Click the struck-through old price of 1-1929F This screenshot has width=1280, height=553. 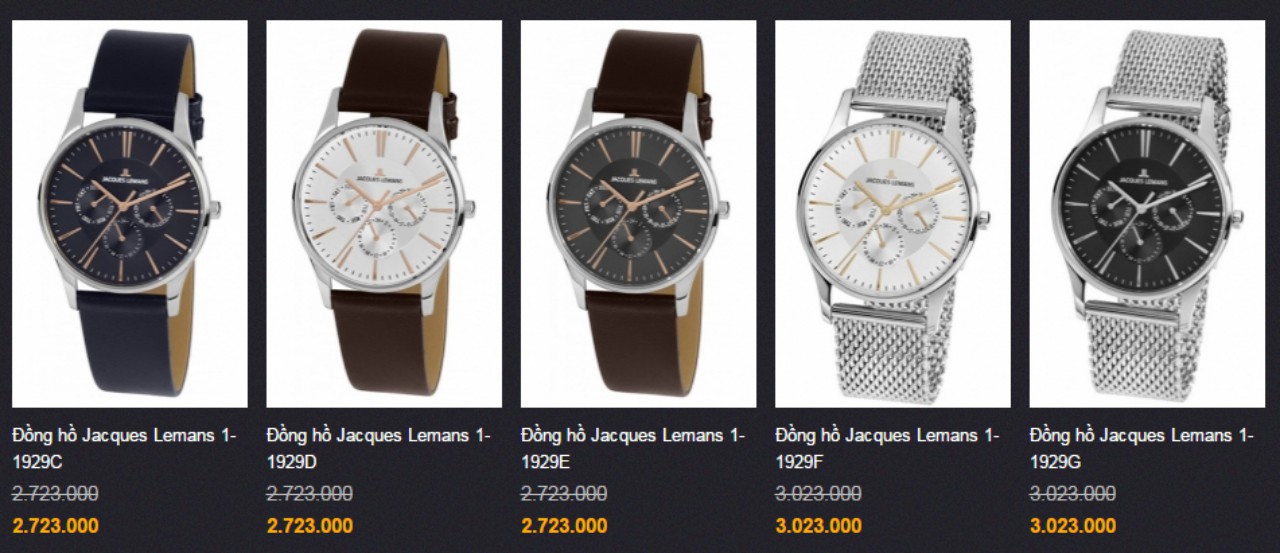tap(819, 493)
